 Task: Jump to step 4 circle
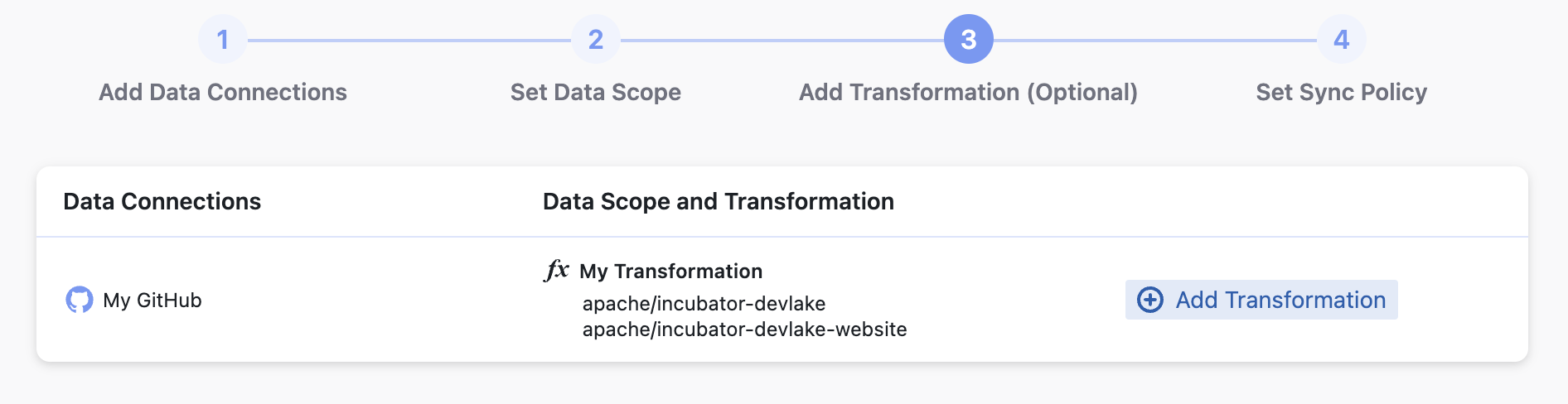[x=1341, y=40]
